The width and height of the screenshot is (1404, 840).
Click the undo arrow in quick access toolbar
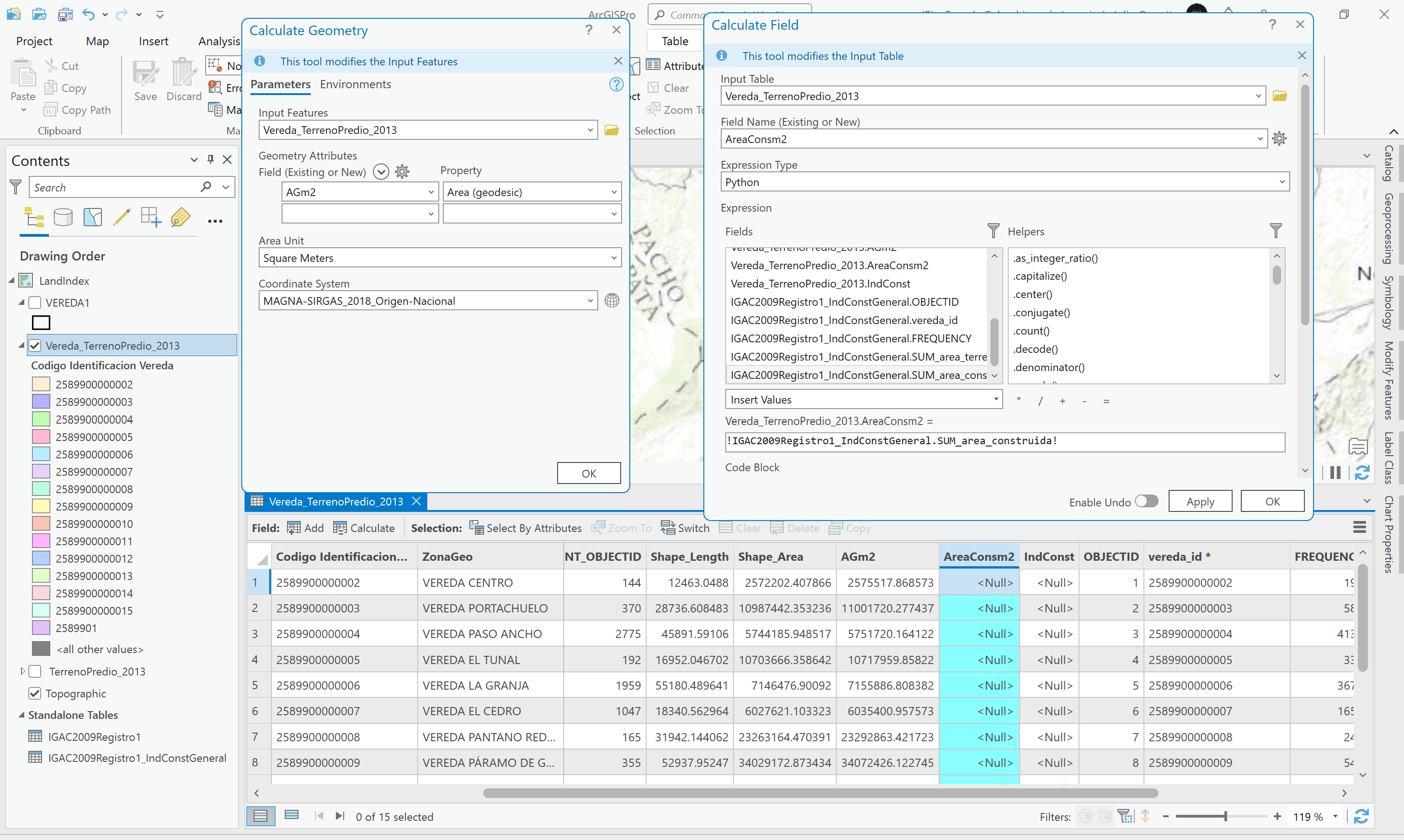click(88, 14)
